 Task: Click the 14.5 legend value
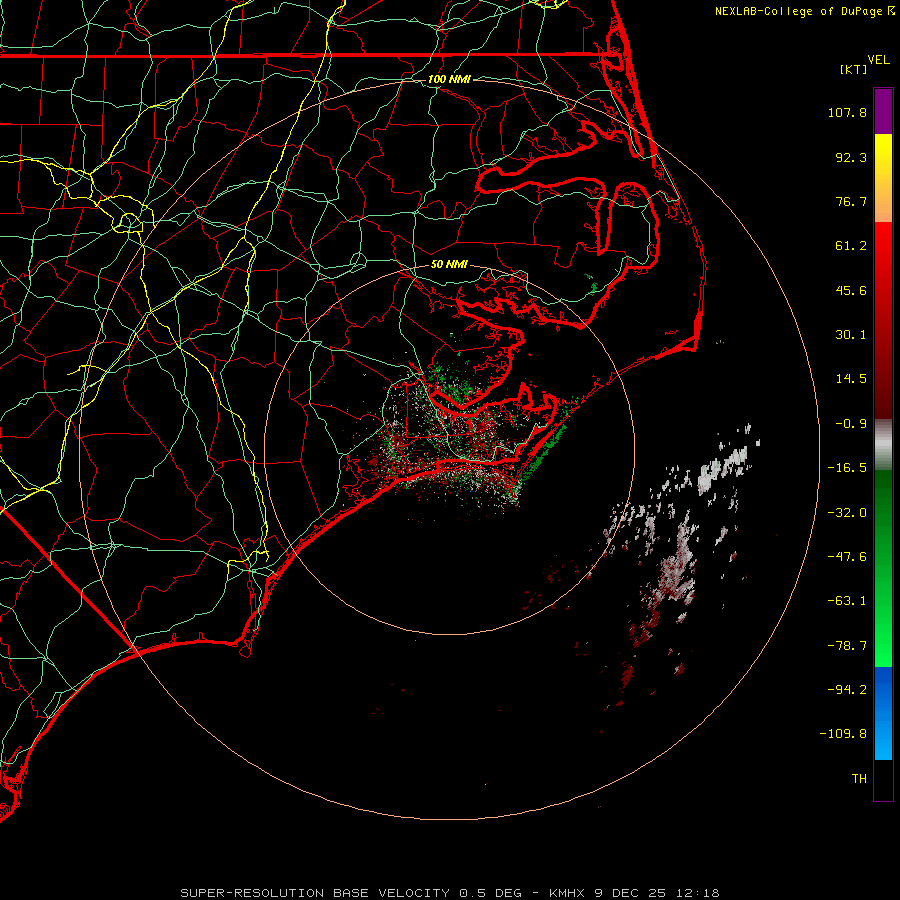click(x=851, y=379)
